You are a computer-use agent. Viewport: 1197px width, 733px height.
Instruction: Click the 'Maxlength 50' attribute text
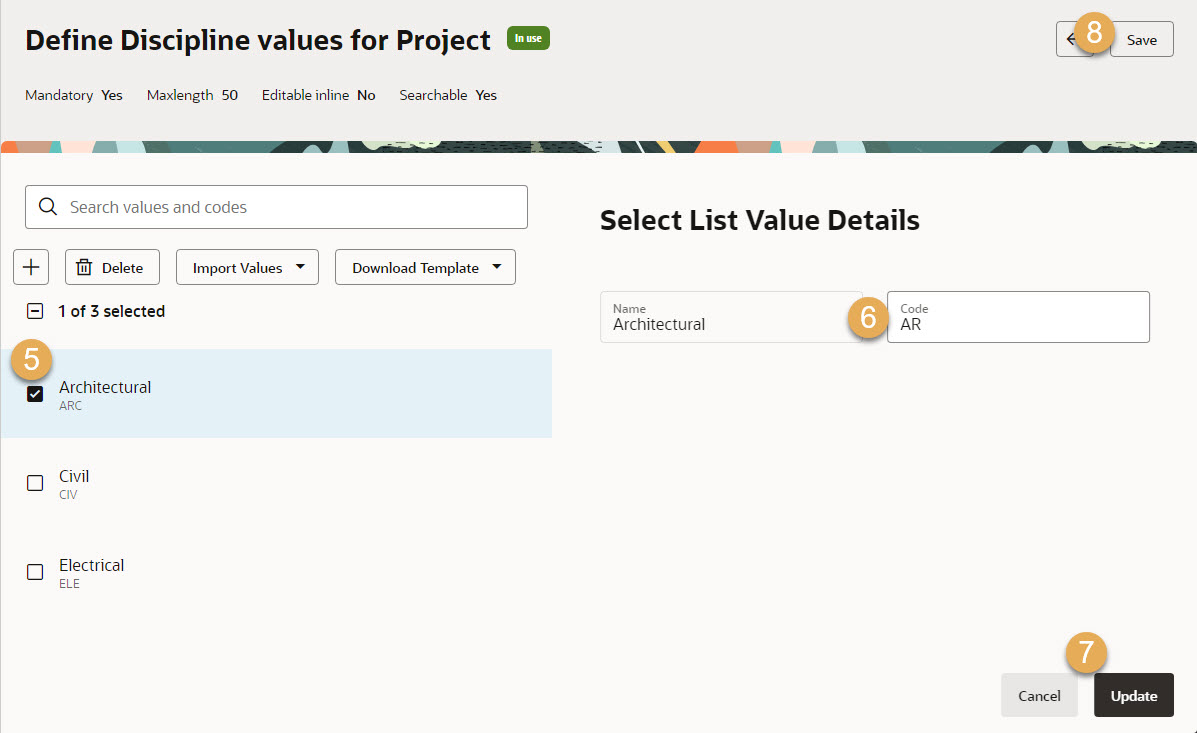(x=192, y=95)
